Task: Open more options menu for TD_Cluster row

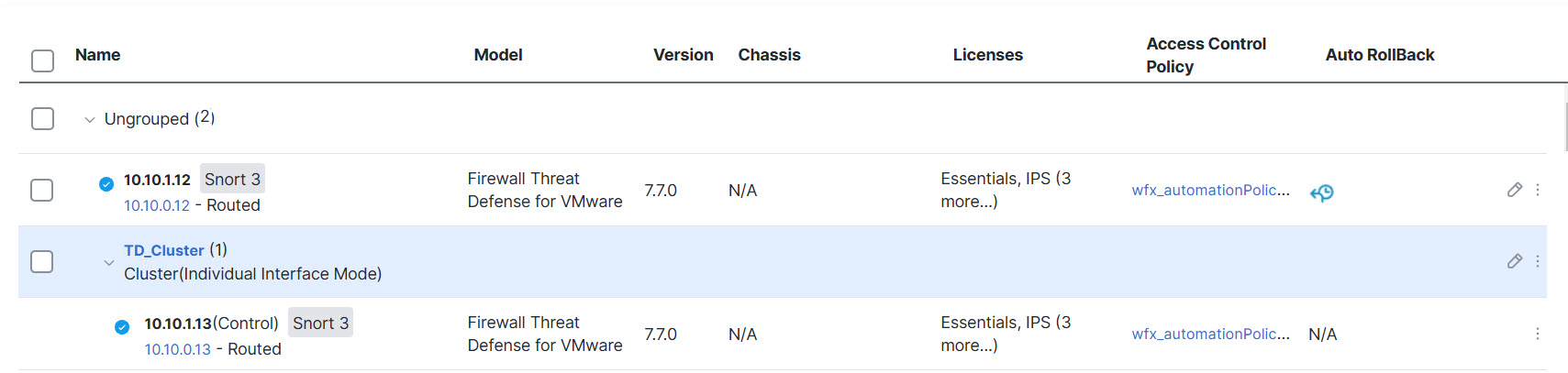Action: point(1538,261)
